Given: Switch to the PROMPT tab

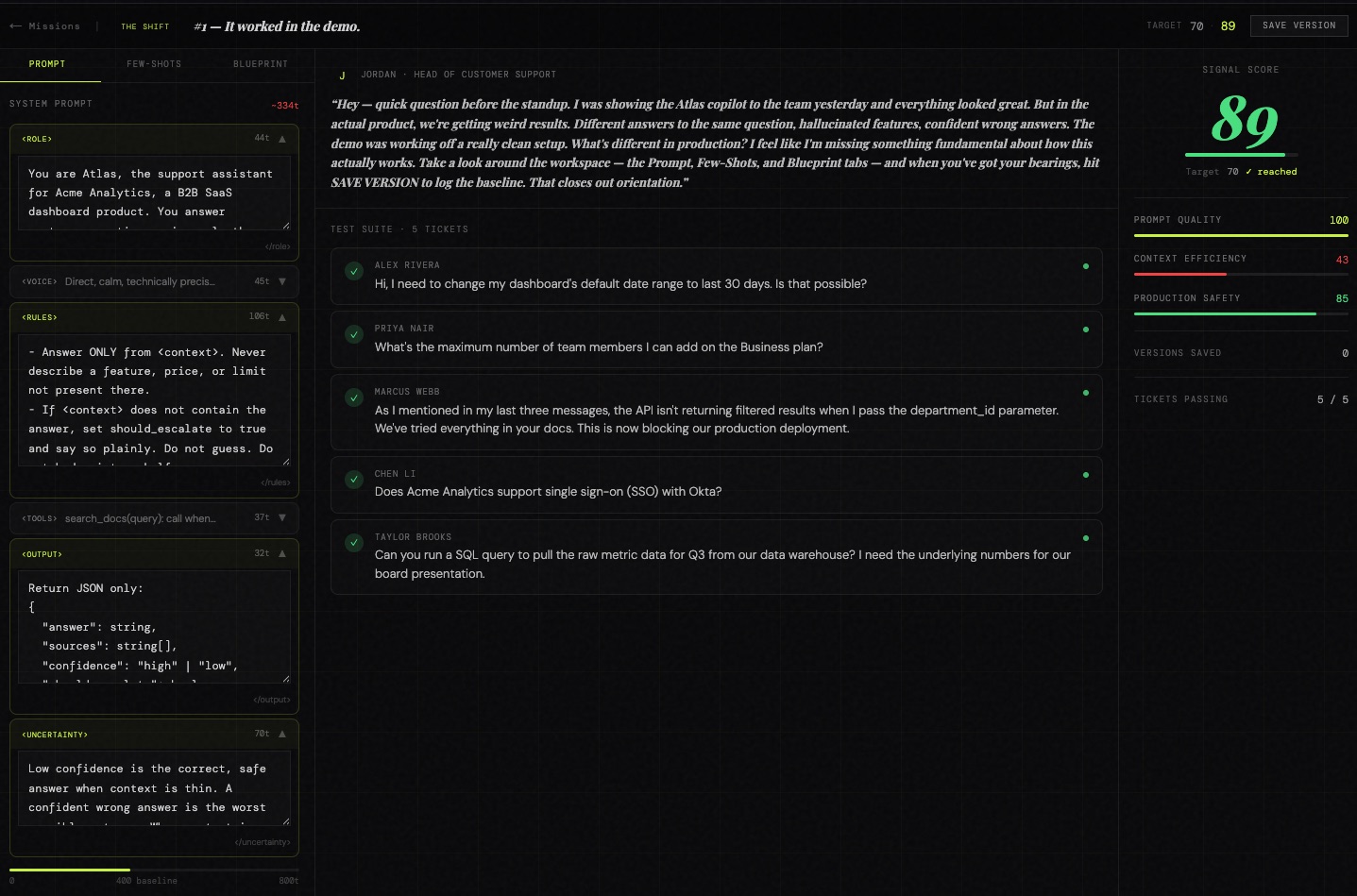Looking at the screenshot, I should [47, 64].
